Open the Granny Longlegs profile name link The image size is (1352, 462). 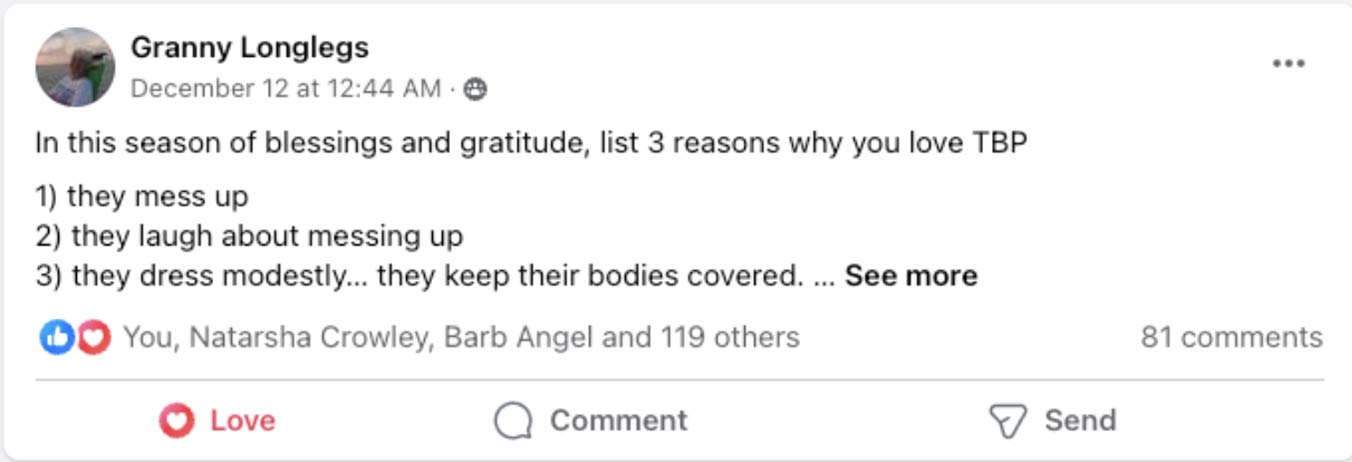(249, 47)
